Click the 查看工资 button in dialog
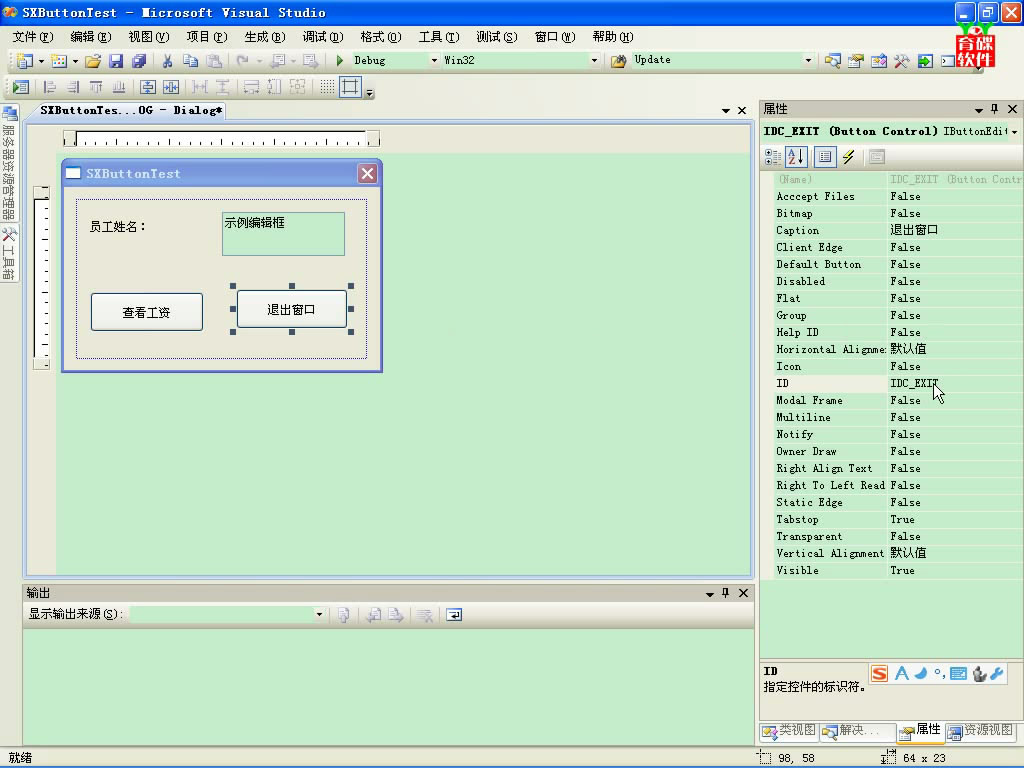 [147, 312]
